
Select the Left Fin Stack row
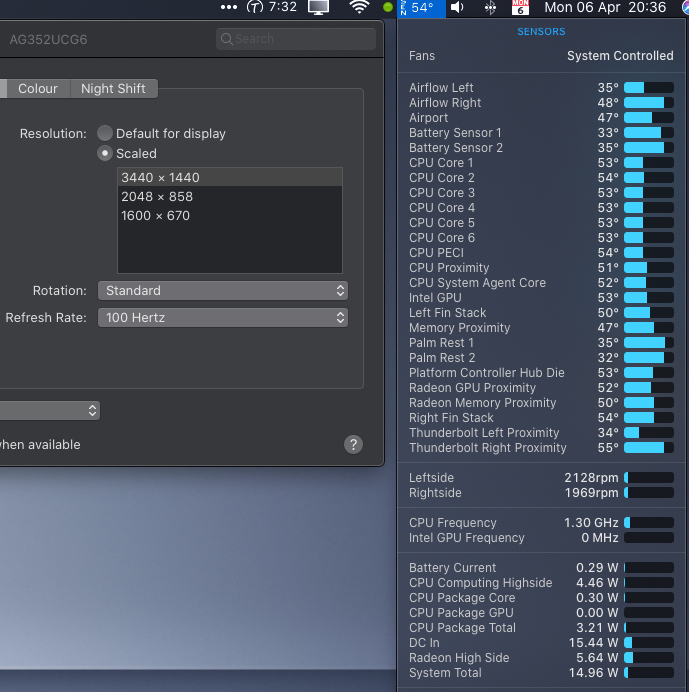click(x=541, y=313)
